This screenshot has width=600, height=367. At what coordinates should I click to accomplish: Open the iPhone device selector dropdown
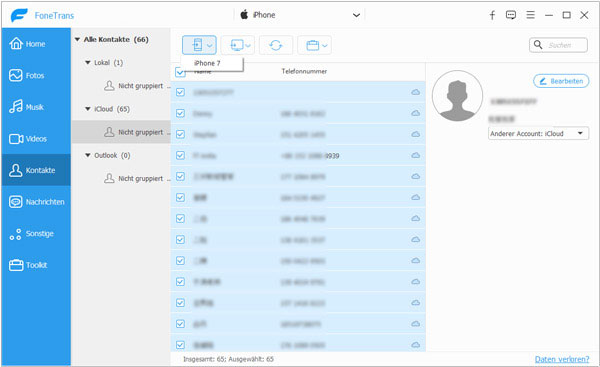[x=356, y=15]
